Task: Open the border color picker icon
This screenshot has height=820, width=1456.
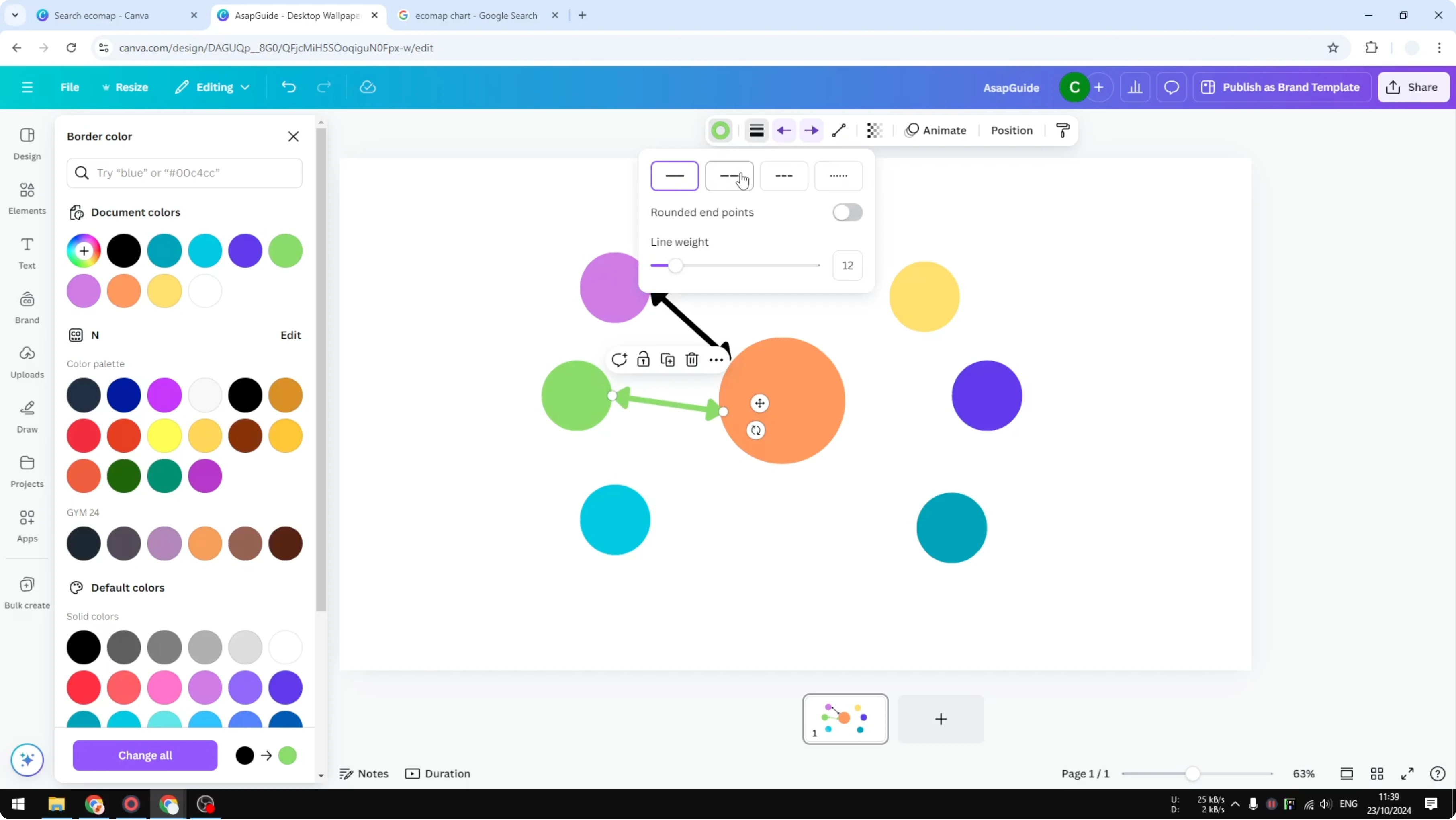Action: point(720,130)
